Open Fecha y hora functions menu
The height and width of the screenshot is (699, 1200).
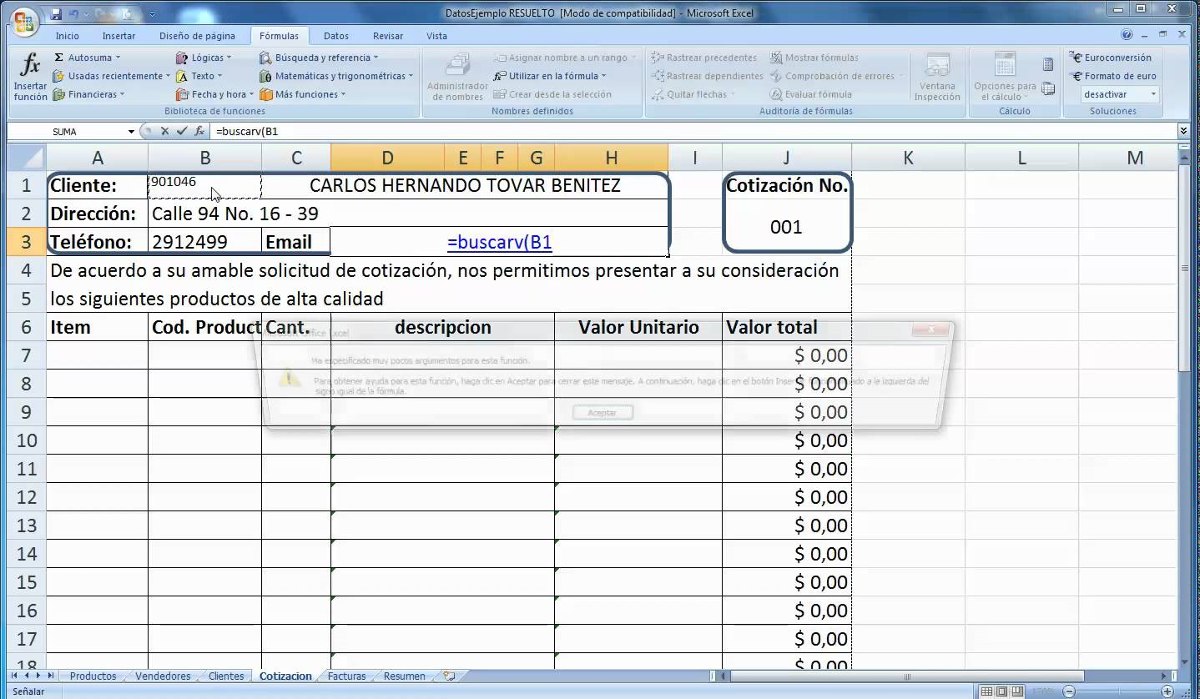pos(214,94)
